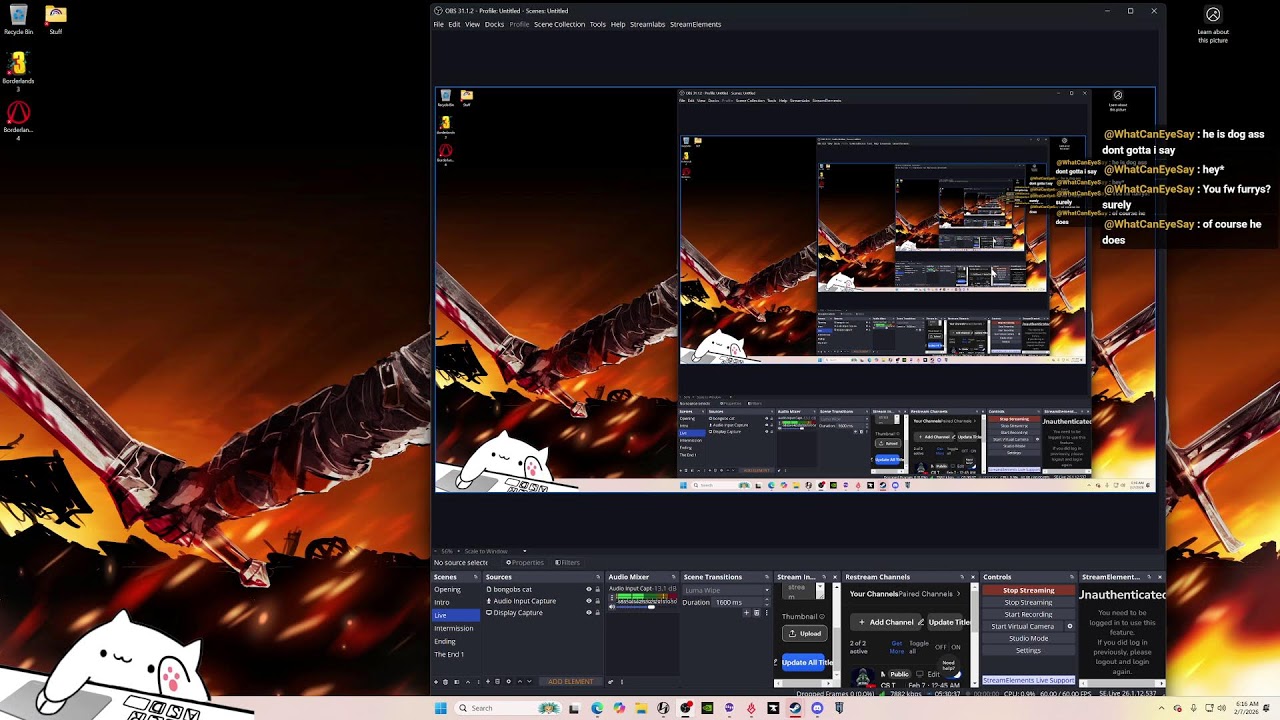Adjust transition Duration with its stepper arrows
This screenshot has width=1280, height=720.
766,602
